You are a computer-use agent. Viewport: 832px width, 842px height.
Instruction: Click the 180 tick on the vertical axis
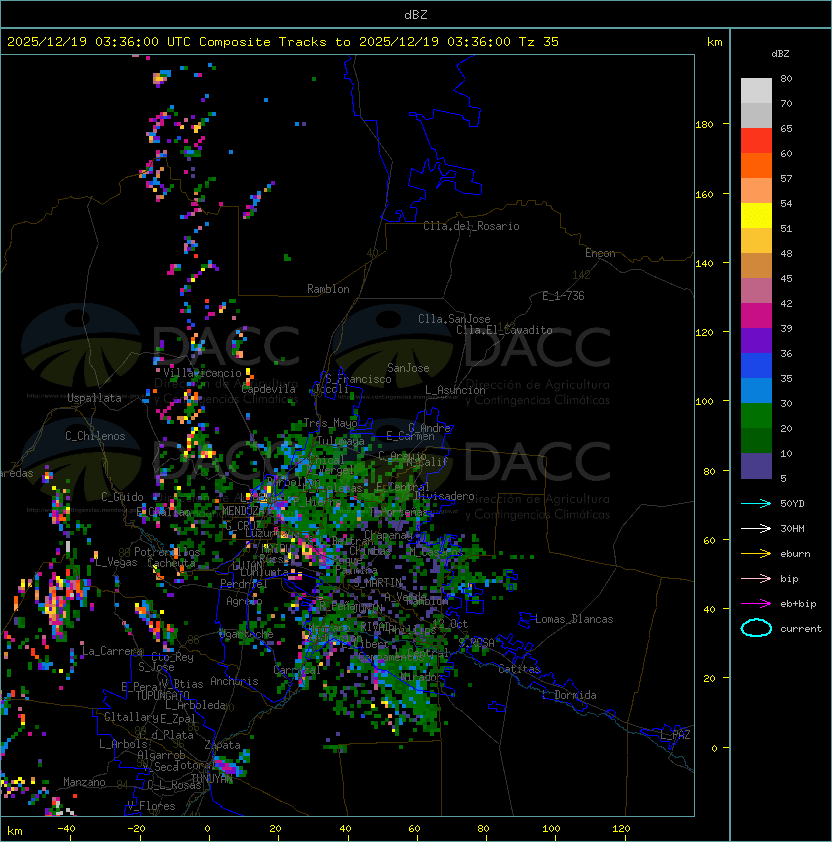click(704, 125)
